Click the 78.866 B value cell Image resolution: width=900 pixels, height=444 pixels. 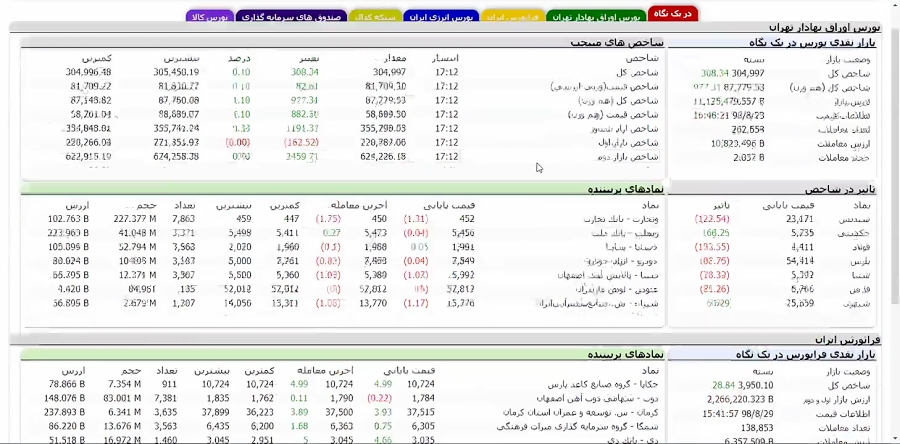tap(67, 384)
